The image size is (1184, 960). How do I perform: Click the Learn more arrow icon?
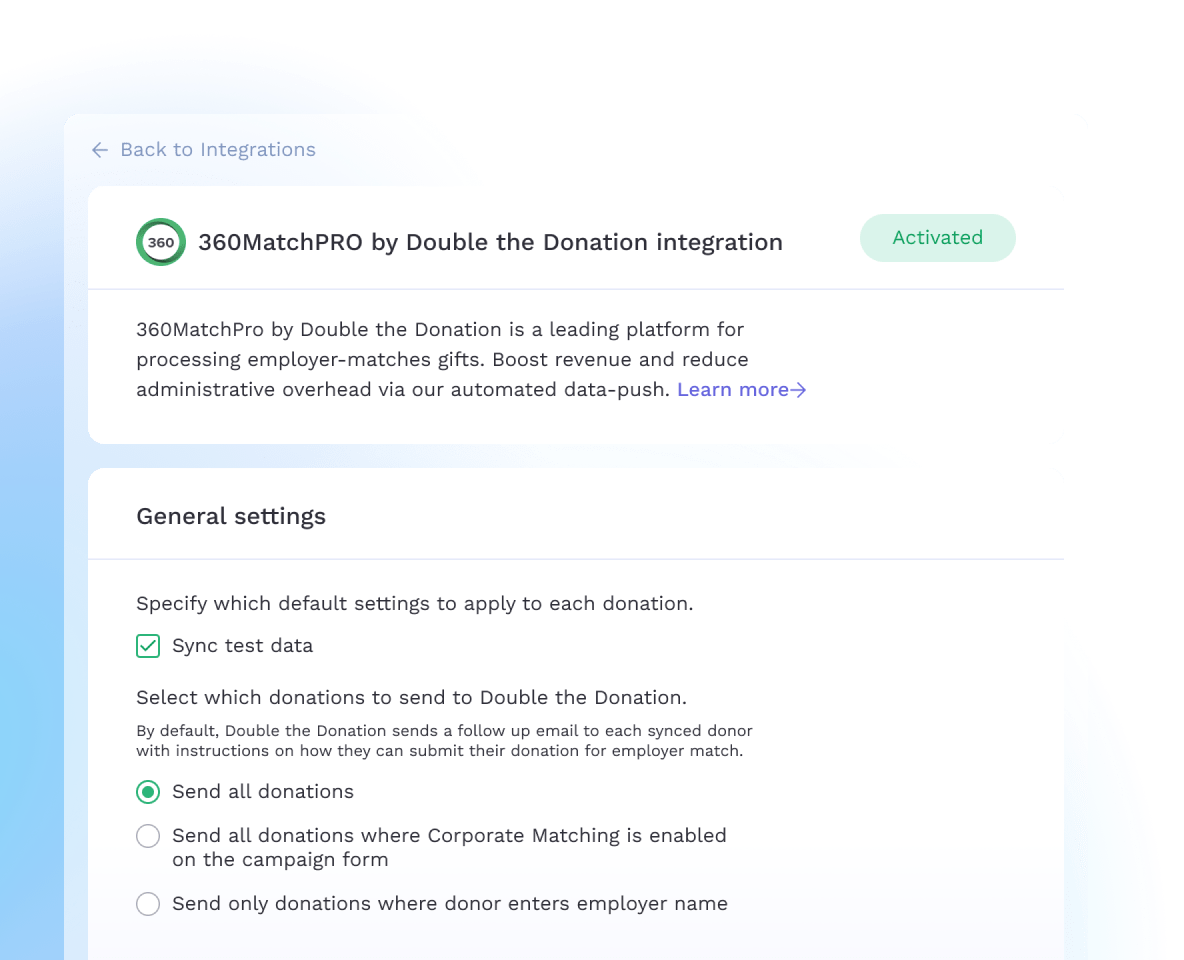[x=798, y=390]
